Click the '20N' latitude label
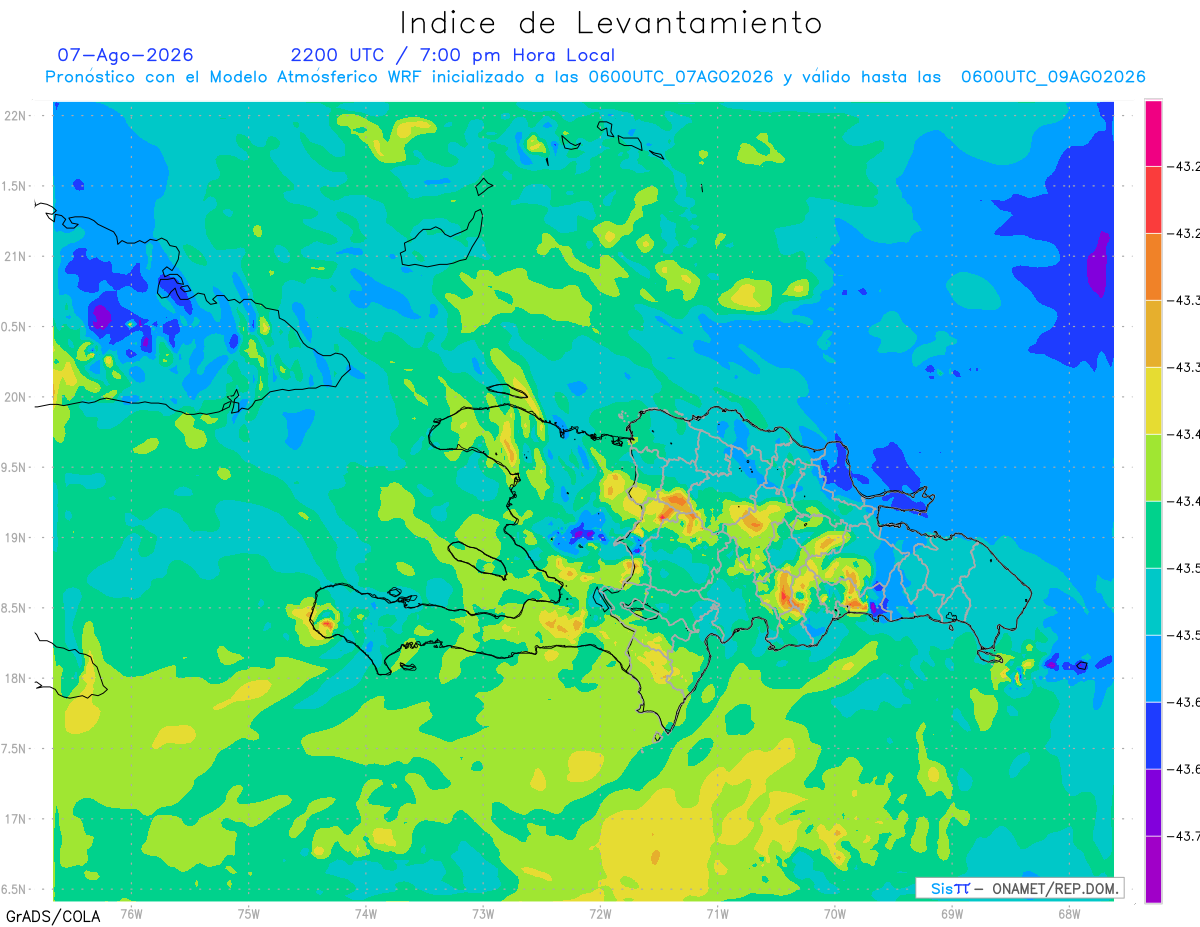The width and height of the screenshot is (1200, 927). [x=15, y=397]
